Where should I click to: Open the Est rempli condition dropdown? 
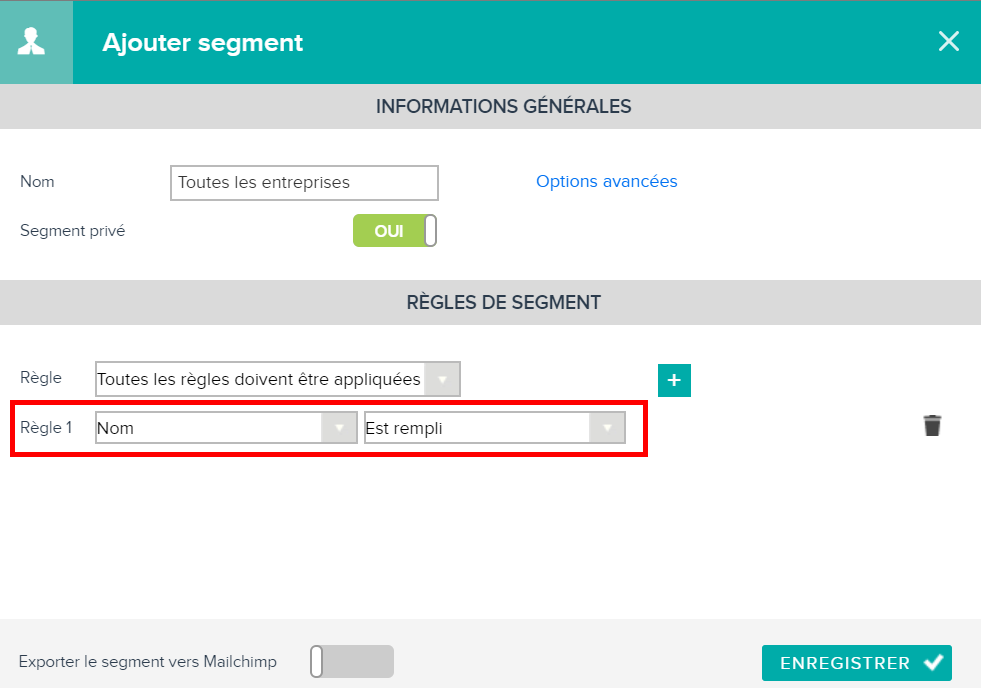point(495,428)
